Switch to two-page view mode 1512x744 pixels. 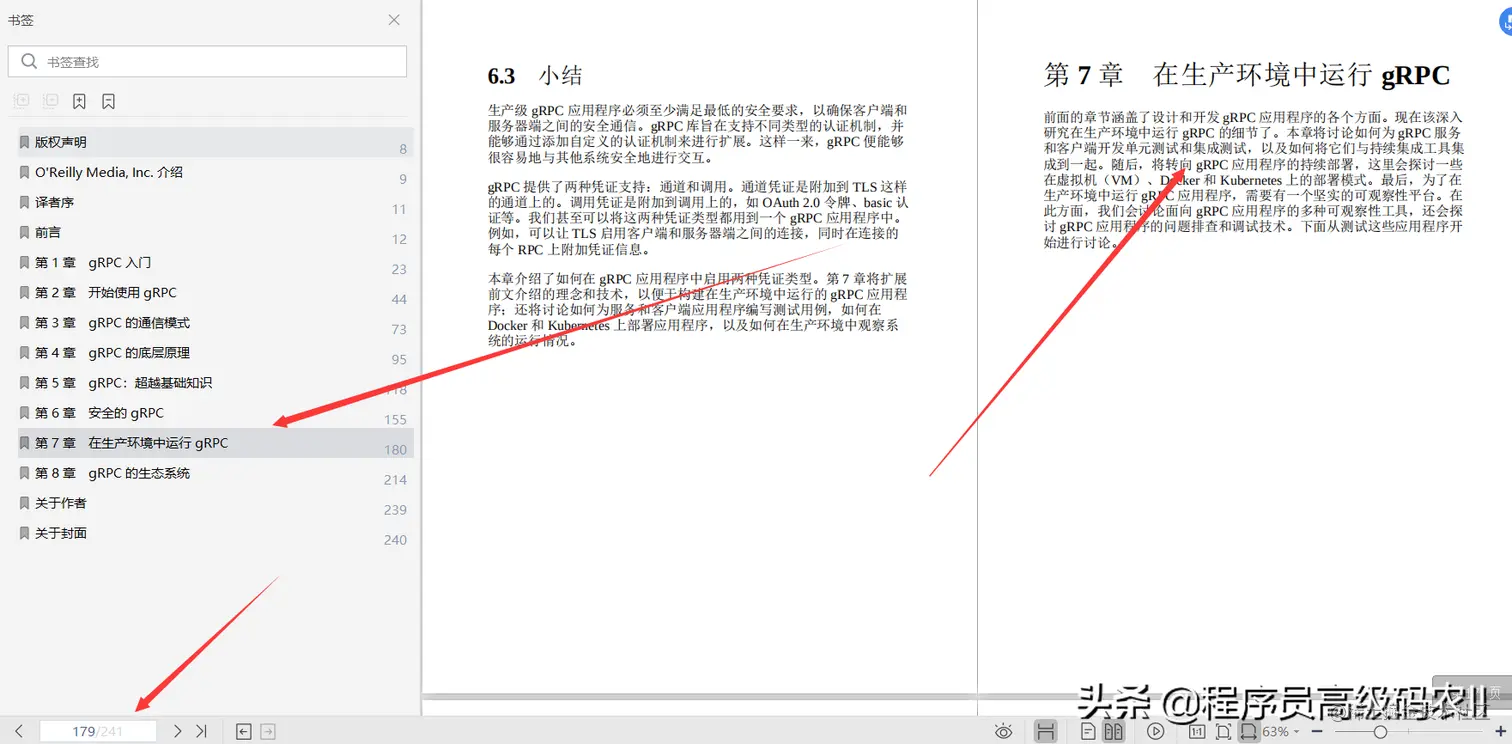[x=1114, y=731]
